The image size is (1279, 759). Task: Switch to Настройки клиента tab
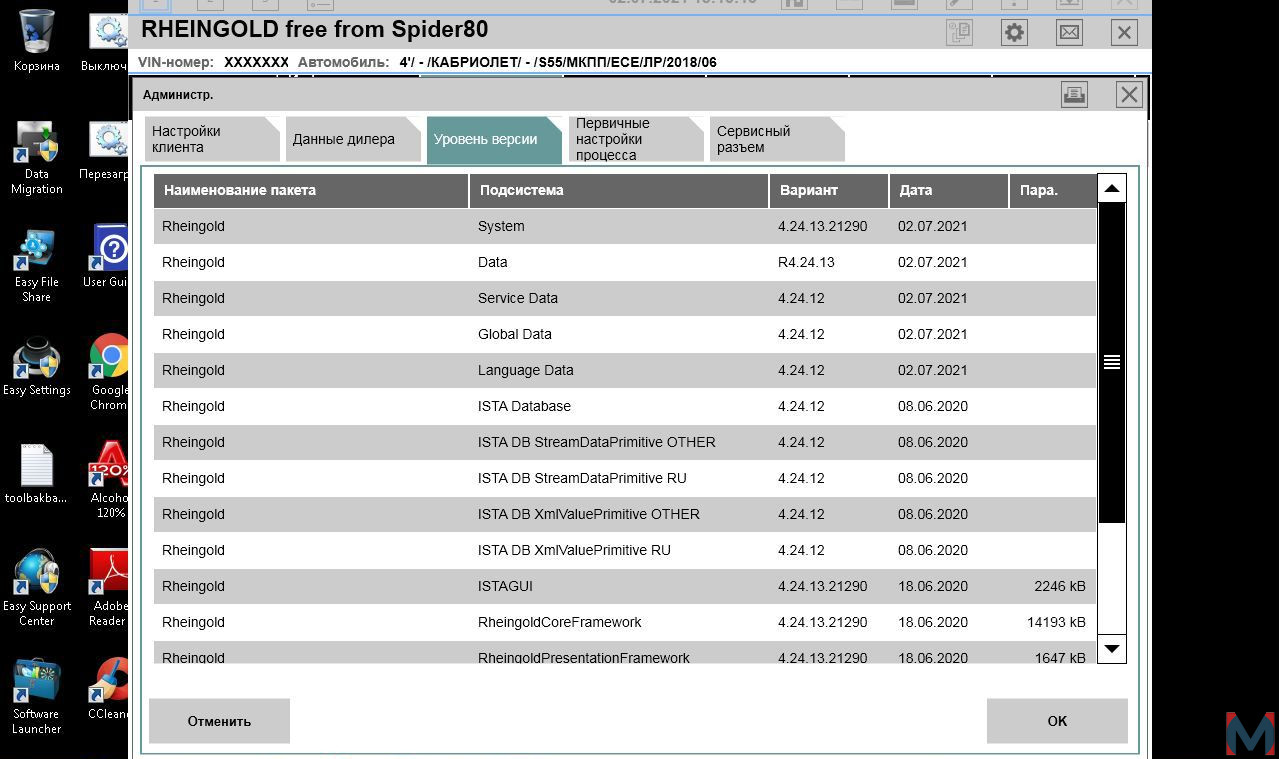(x=211, y=139)
